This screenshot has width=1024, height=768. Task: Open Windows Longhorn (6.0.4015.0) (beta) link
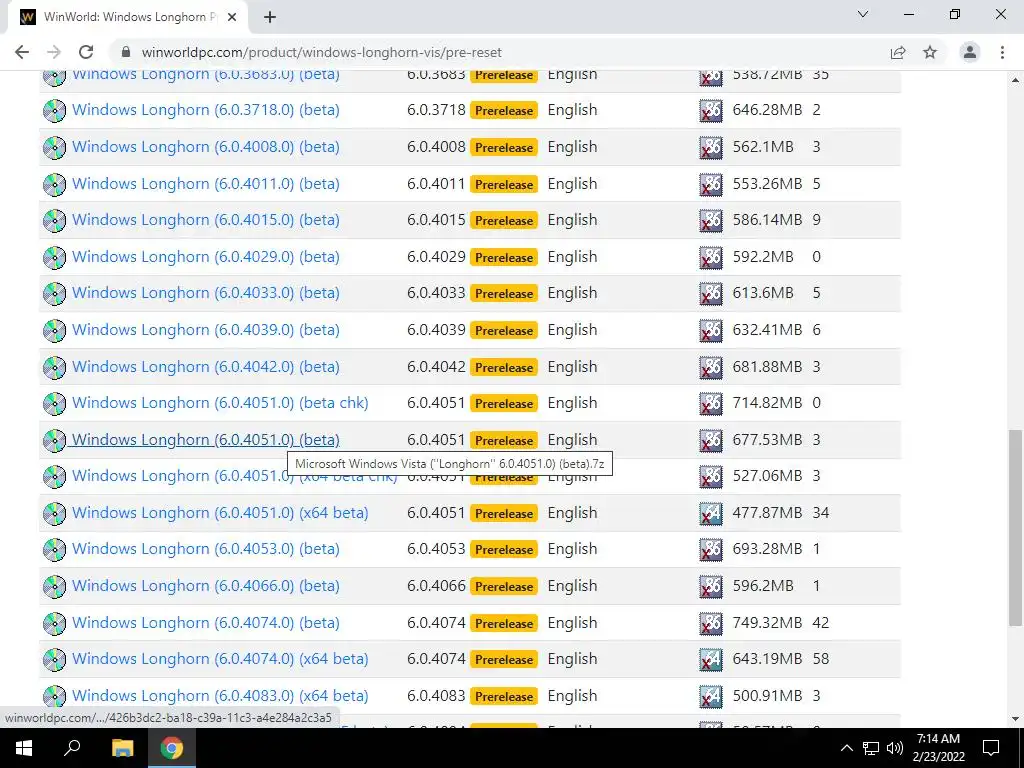pos(206,220)
